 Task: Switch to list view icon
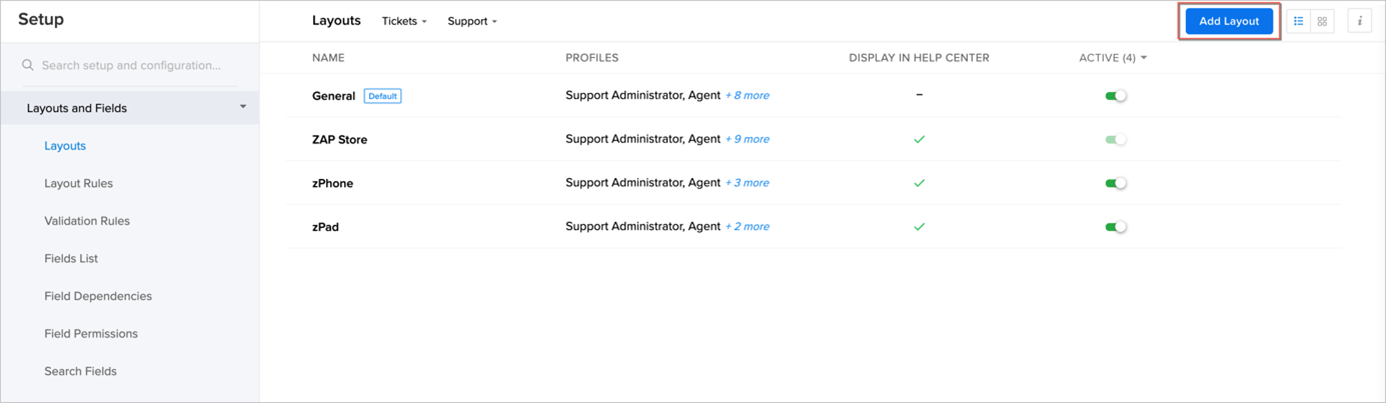click(x=1299, y=21)
